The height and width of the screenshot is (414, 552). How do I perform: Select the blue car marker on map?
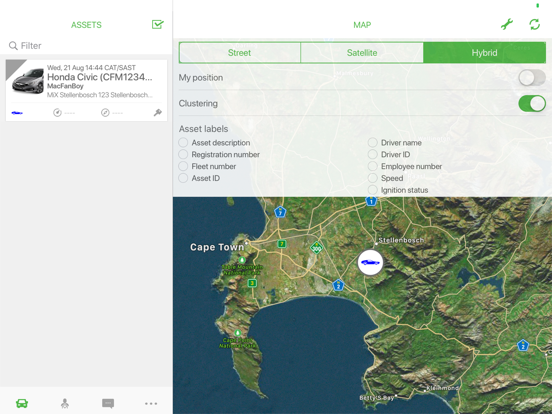click(370, 262)
